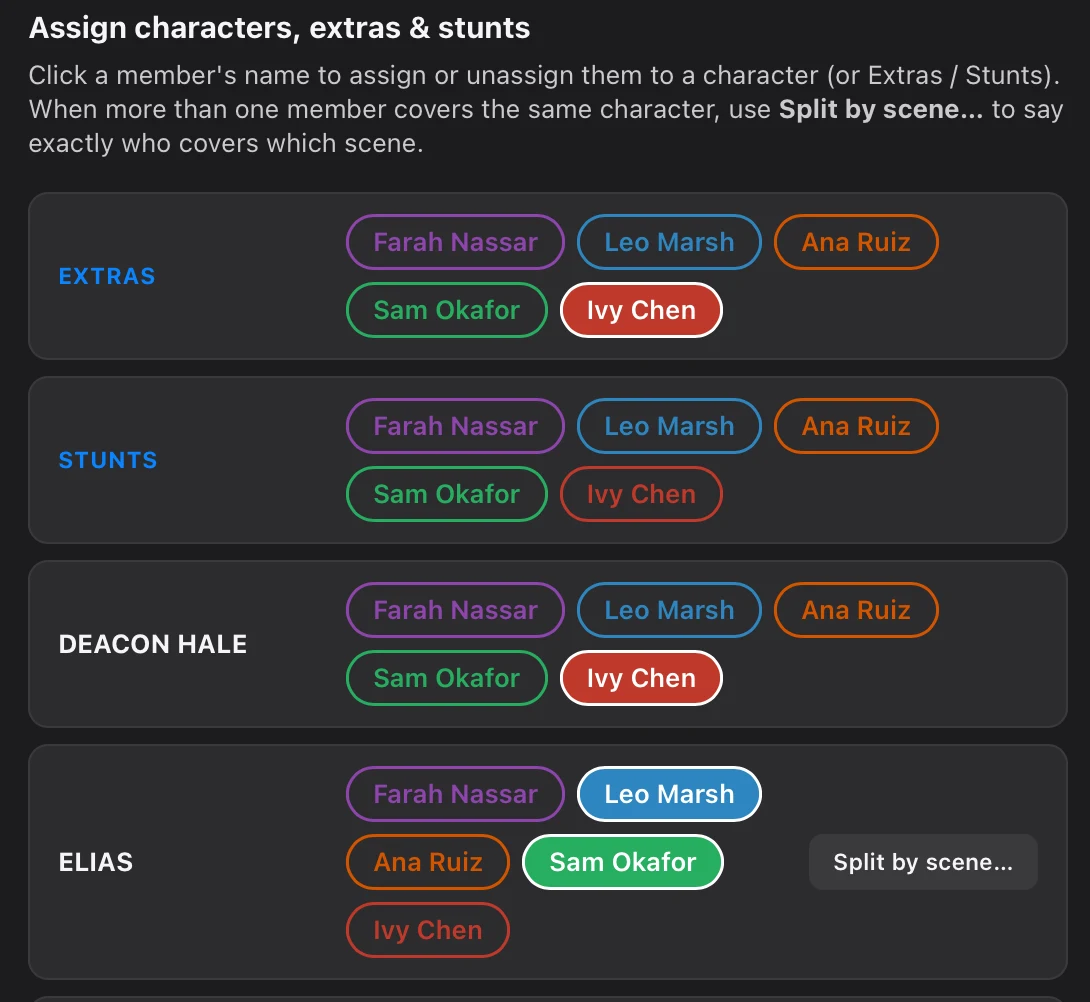Assign Ivy Chen to Stunts
Screen dimensions: 1090x1002
click(641, 494)
